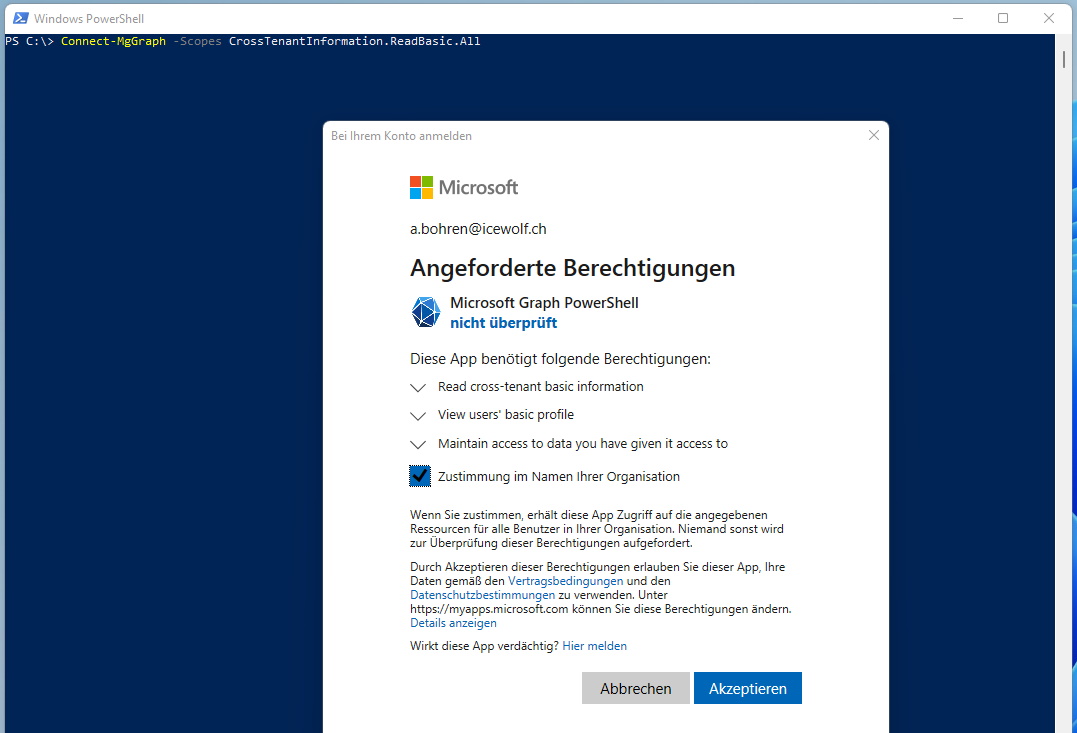Click the Microsoft Graph PowerShell app name
This screenshot has height=733, width=1077.
544,303
